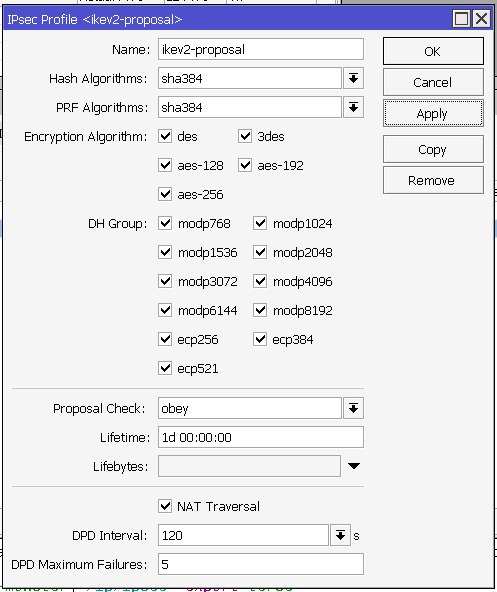Toggle the aes-192 encryption checkbox
Screen dimensions: 497x592
(245, 165)
